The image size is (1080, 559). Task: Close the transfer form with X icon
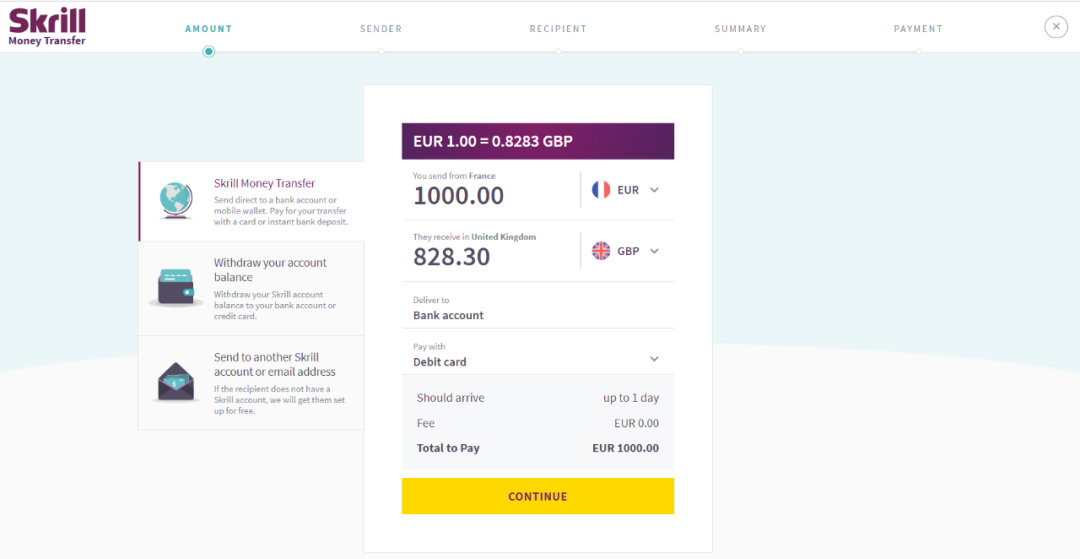click(1056, 28)
